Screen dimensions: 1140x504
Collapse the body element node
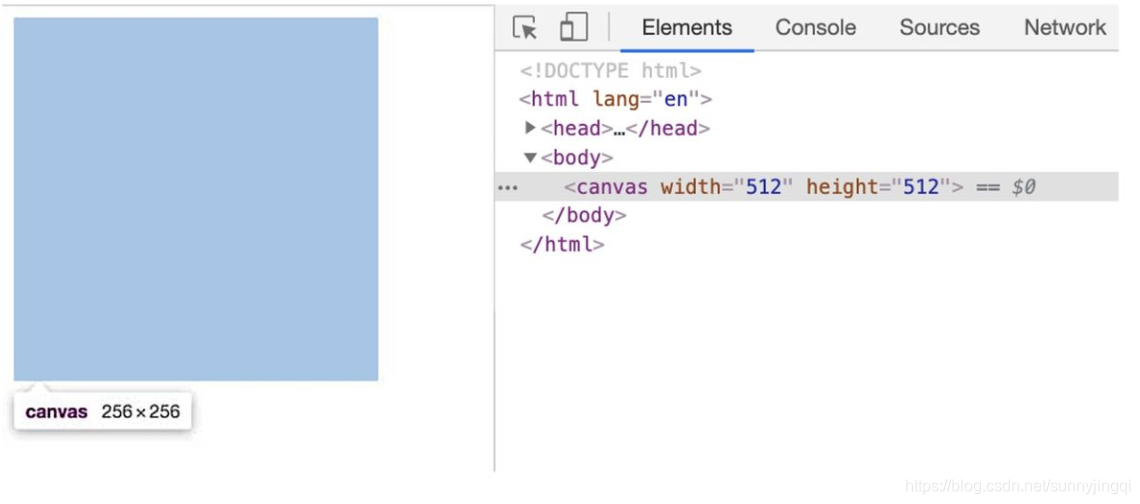531,158
